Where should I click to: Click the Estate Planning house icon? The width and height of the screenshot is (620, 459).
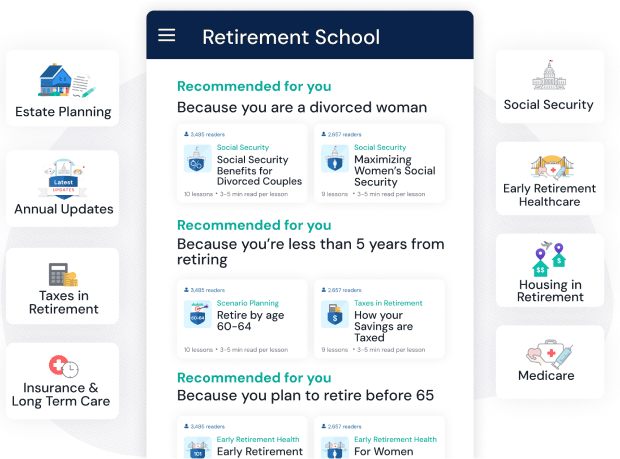click(63, 80)
